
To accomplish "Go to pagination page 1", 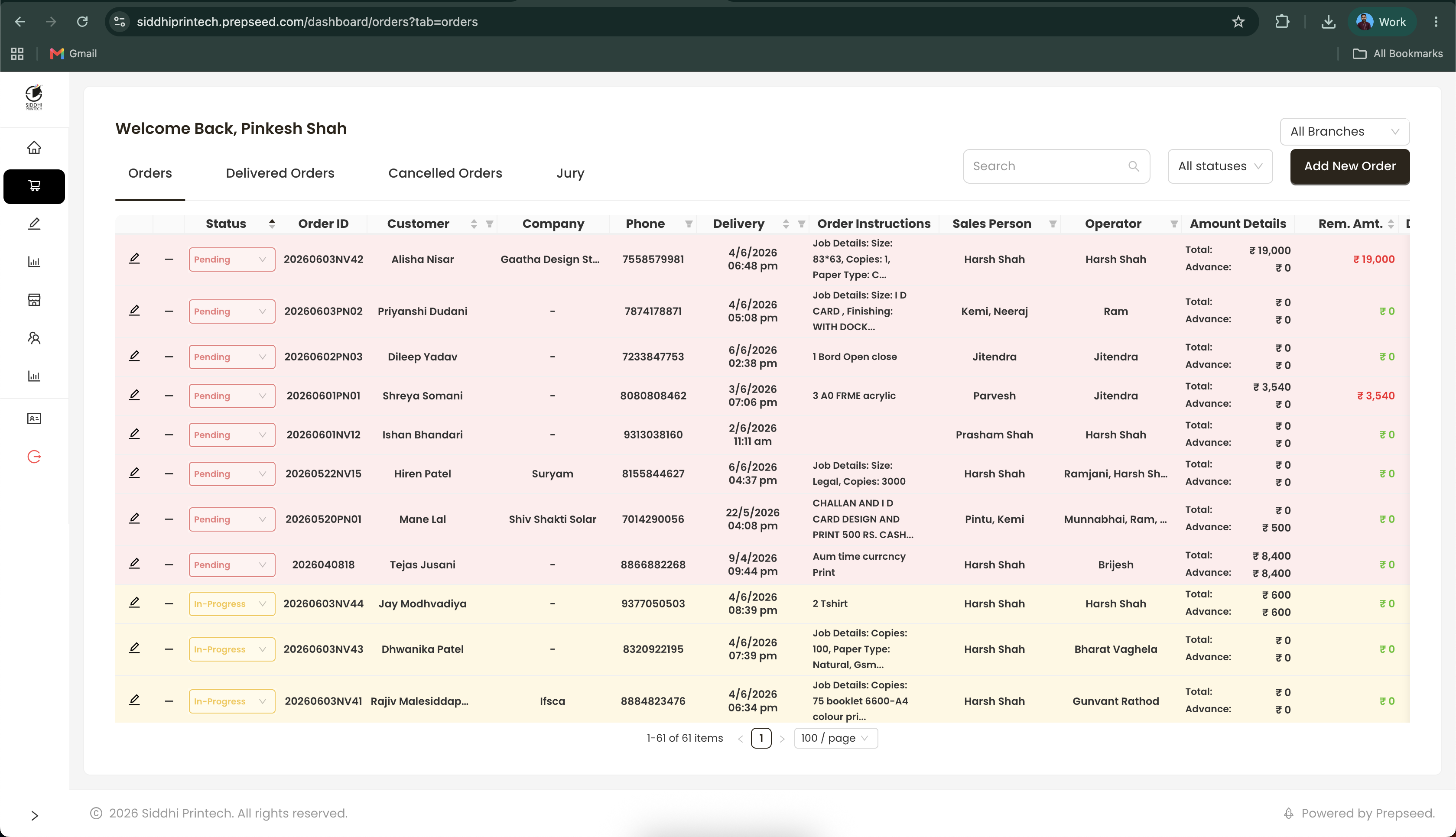I will tap(761, 738).
